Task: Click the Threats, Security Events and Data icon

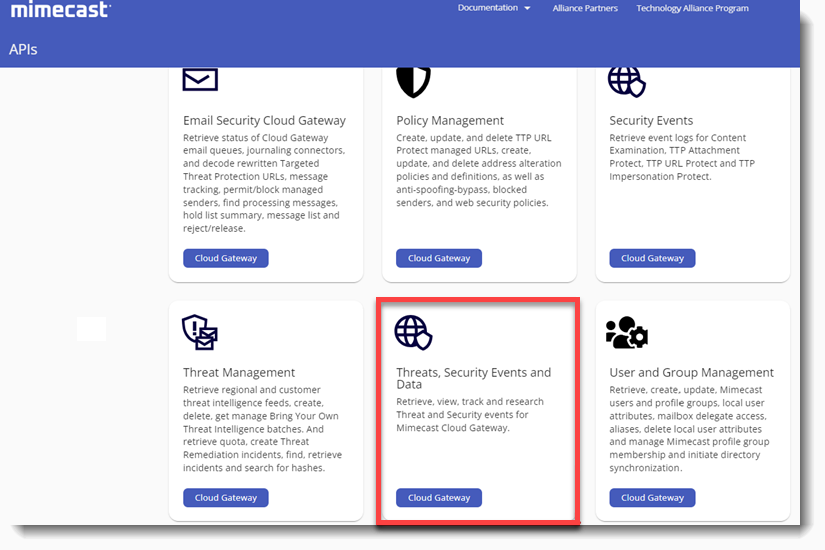Action: [x=413, y=332]
